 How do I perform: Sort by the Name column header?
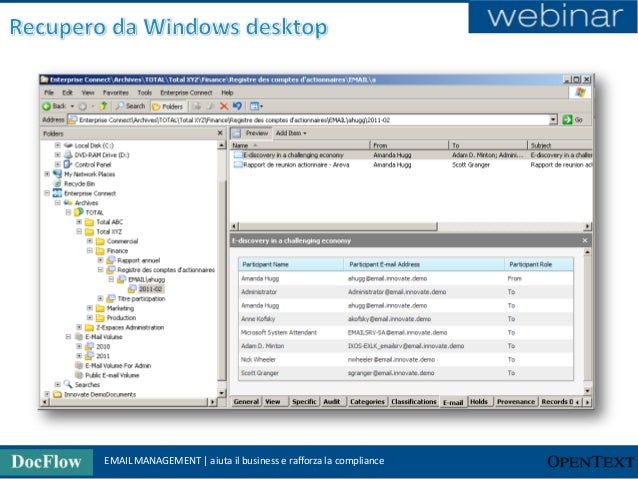click(300, 145)
